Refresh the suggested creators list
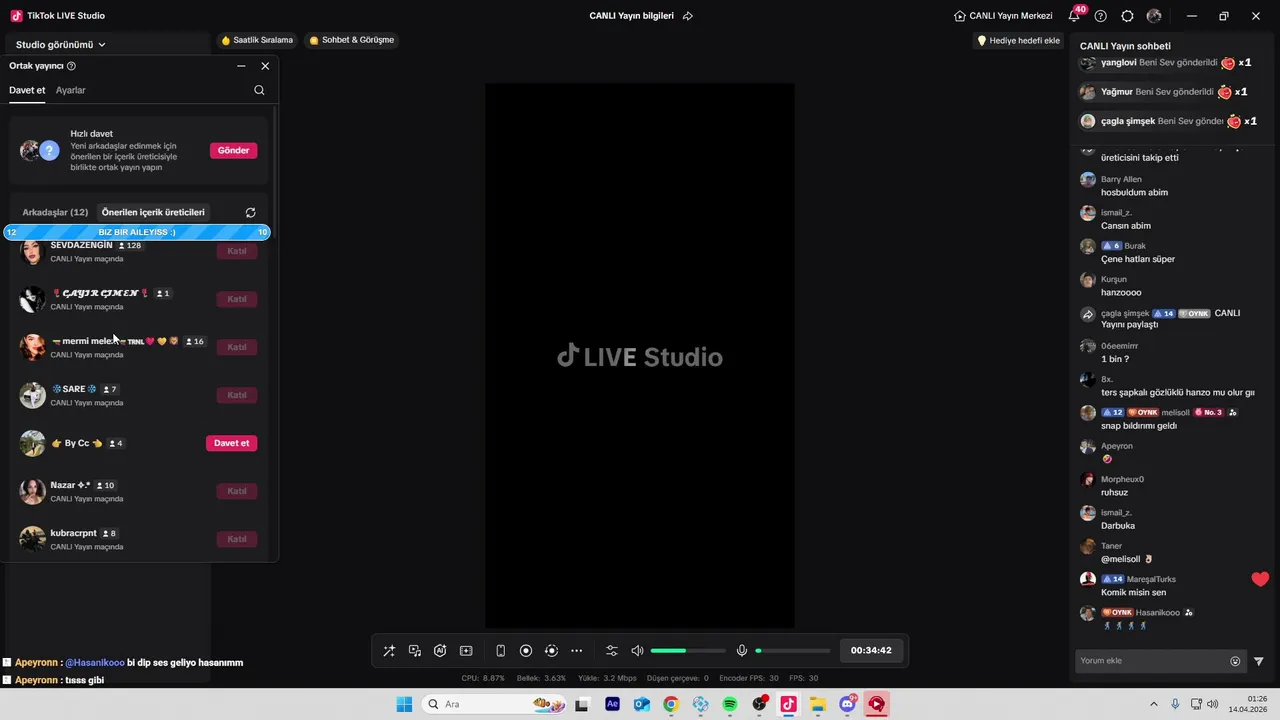The width and height of the screenshot is (1280, 720). (x=251, y=212)
